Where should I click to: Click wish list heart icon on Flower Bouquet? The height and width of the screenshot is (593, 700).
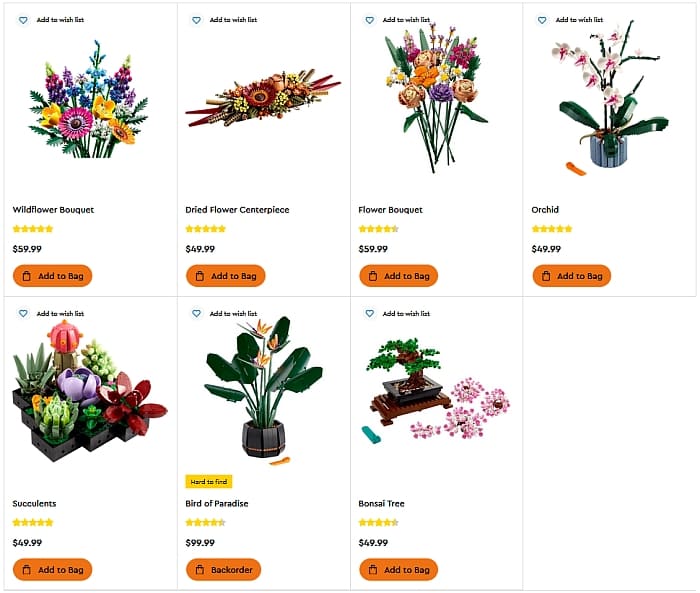(x=369, y=20)
